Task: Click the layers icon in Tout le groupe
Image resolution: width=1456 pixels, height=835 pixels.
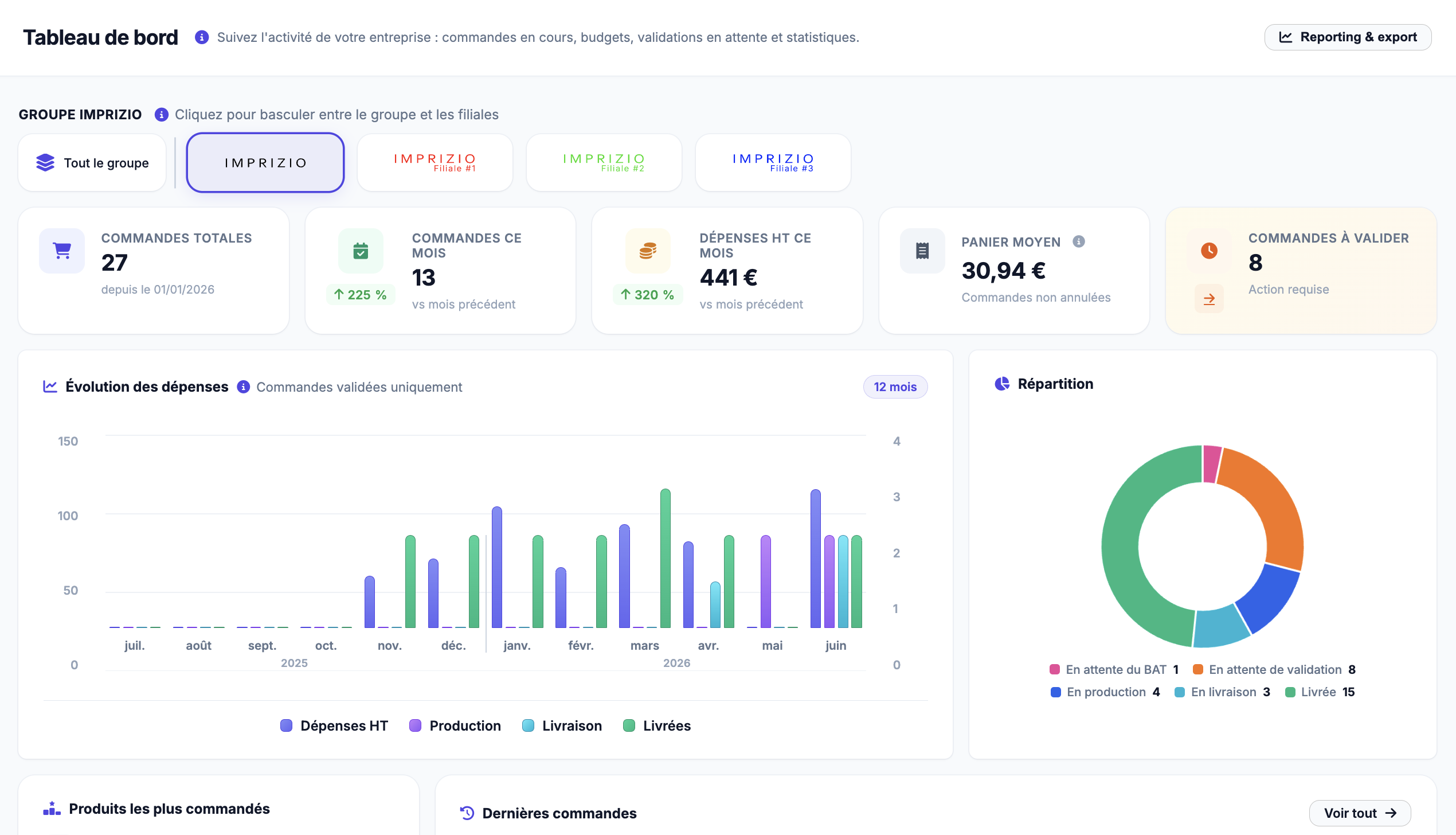Action: tap(45, 163)
